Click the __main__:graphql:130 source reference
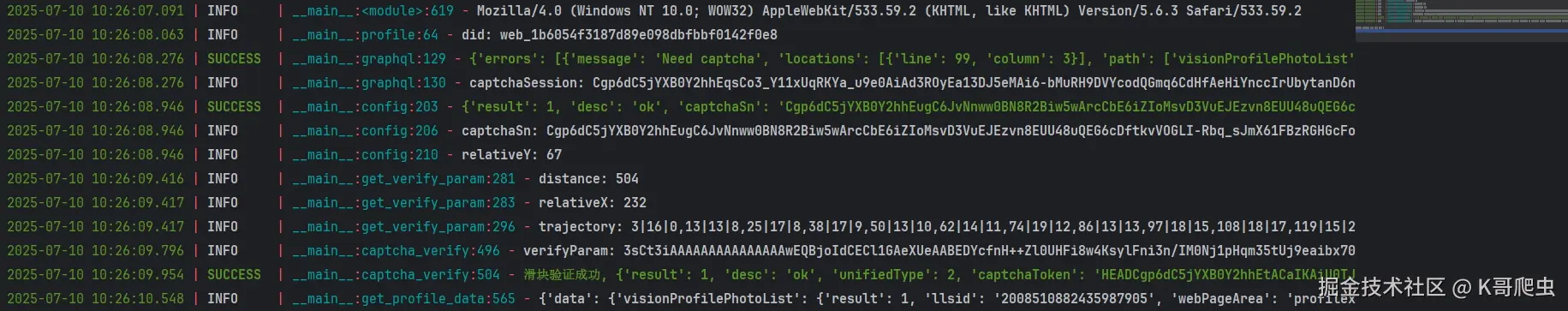 point(369,83)
